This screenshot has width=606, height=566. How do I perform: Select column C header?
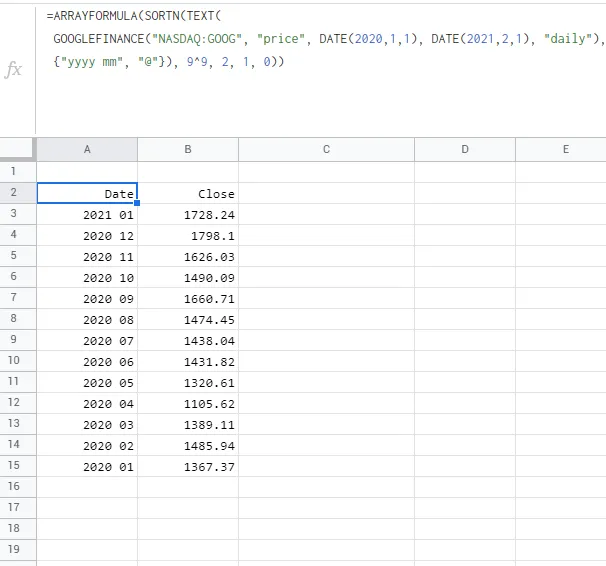click(x=327, y=150)
